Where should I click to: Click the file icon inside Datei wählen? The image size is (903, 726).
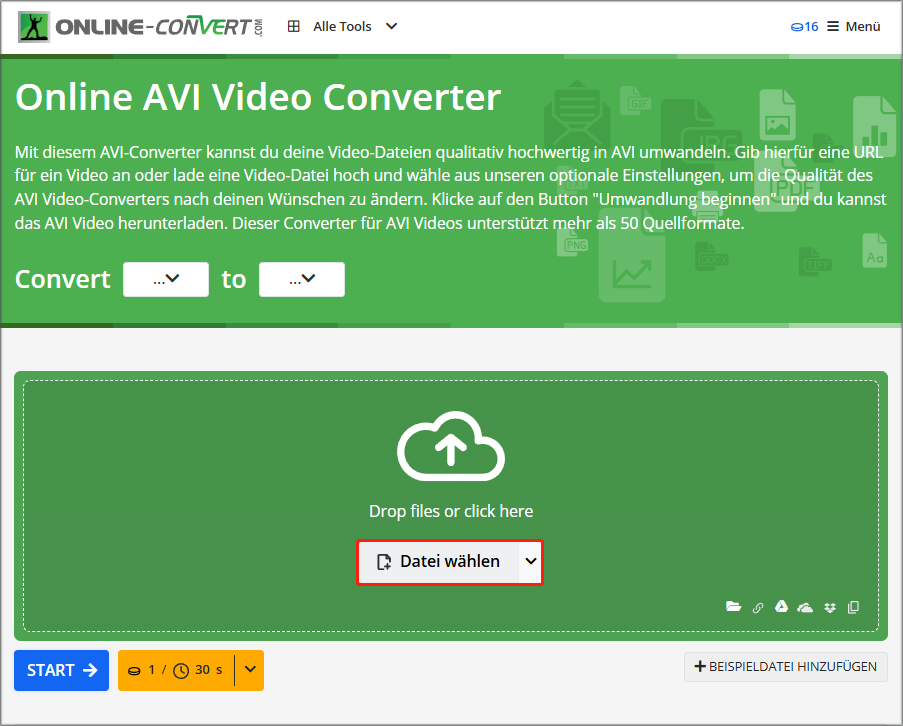tap(384, 562)
